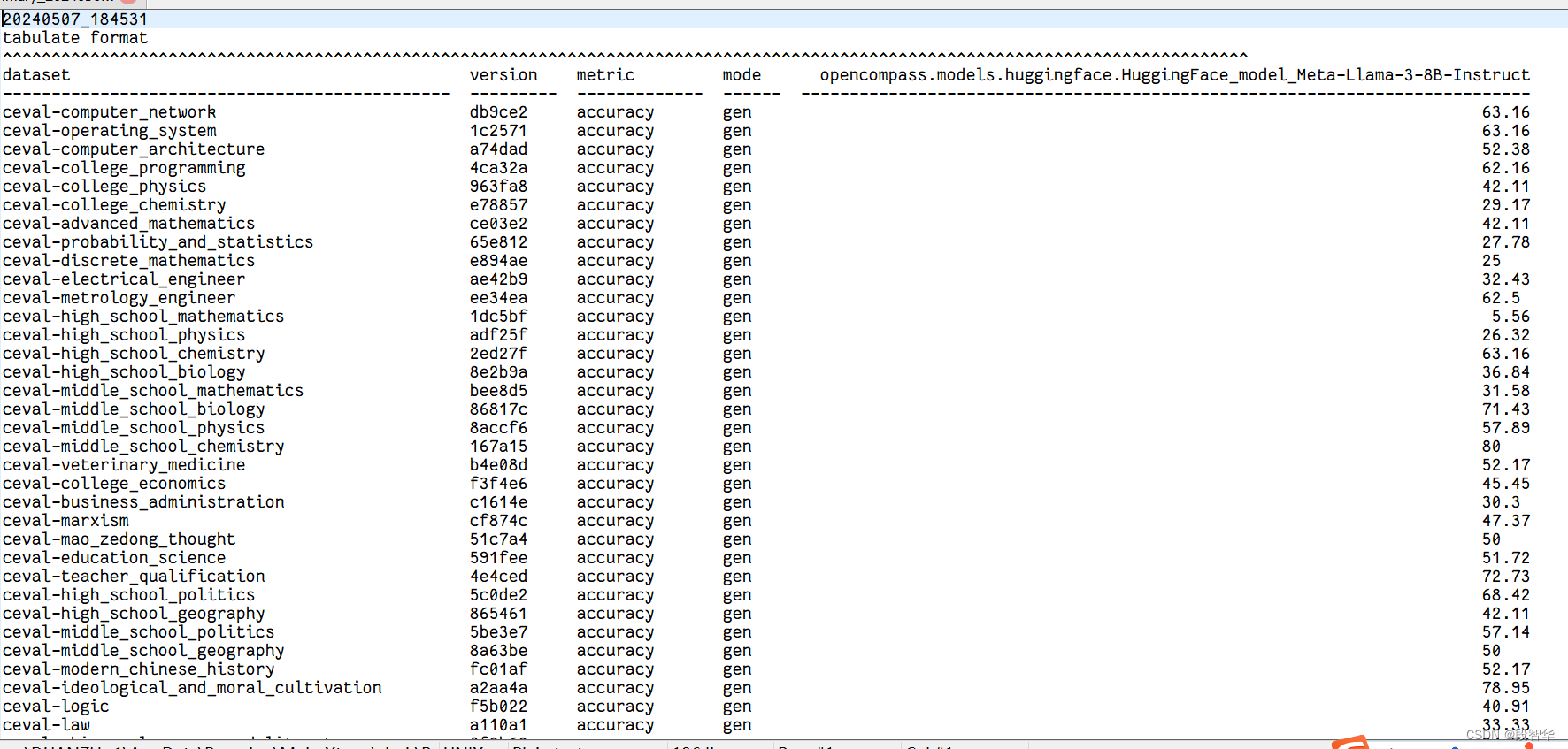Image resolution: width=1568 pixels, height=749 pixels.
Task: Click 'accuracy' in the ceval-education_science row
Action: coord(615,558)
